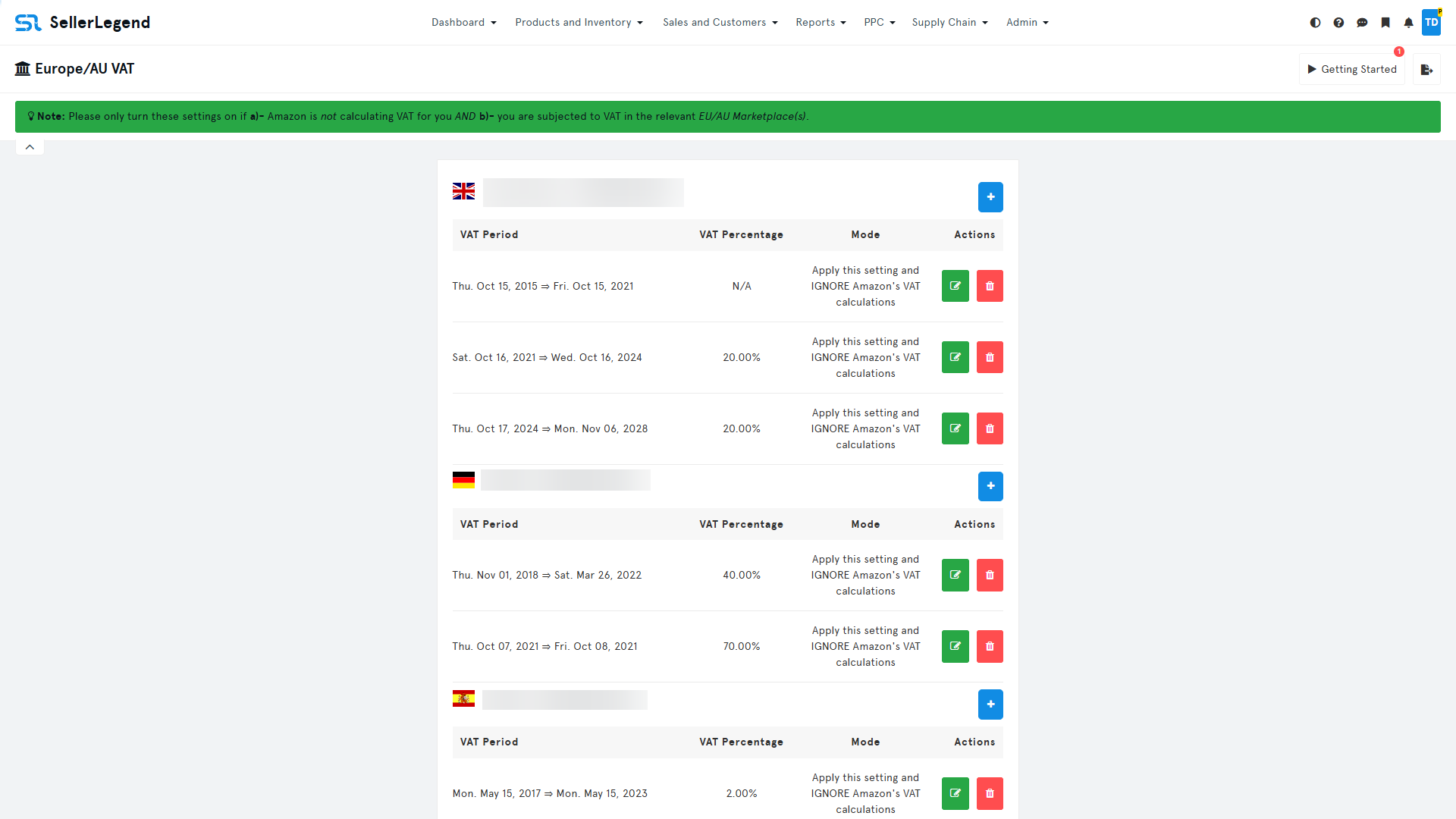Edit the Oct 15, 2015 VAT period
1456x819 pixels.
[955, 286]
